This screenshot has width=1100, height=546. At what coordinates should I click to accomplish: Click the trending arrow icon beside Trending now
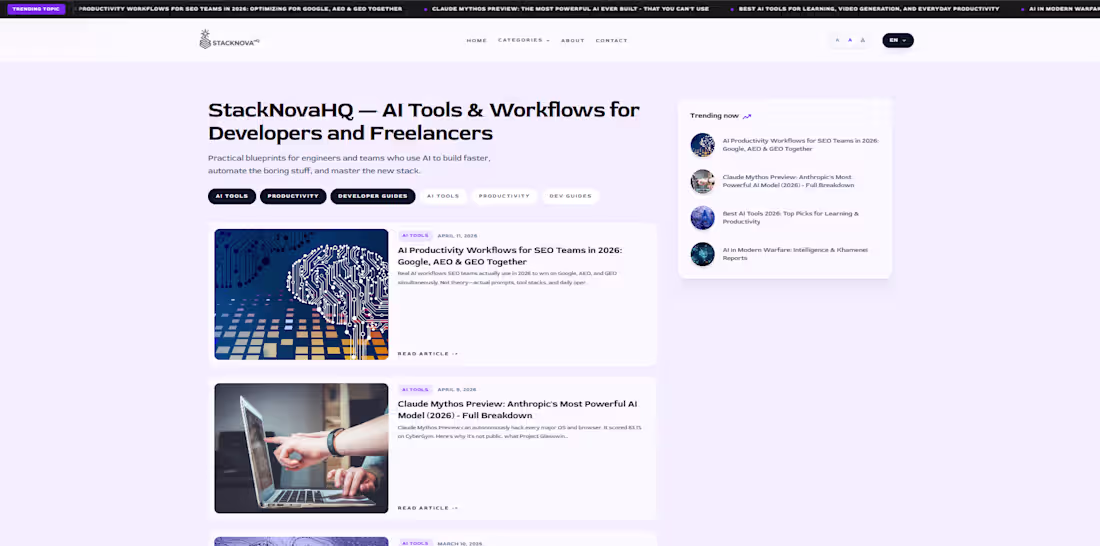(x=747, y=116)
